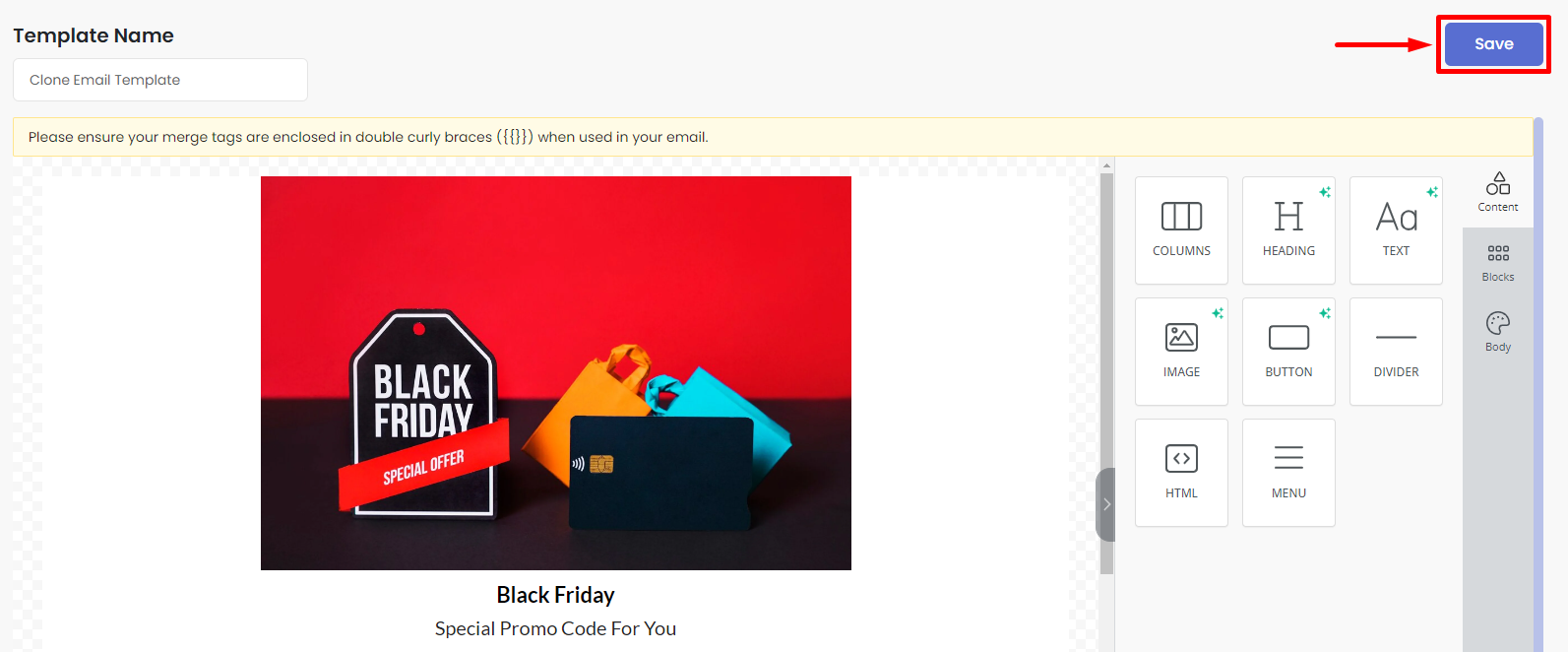Viewport: 1568px width, 652px height.
Task: Select the HTML content block
Action: [1181, 473]
